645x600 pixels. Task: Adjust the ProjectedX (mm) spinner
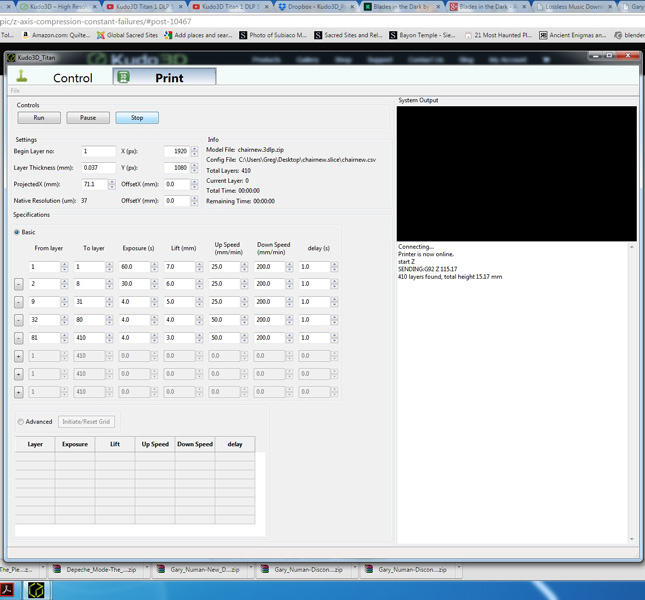[x=111, y=185]
